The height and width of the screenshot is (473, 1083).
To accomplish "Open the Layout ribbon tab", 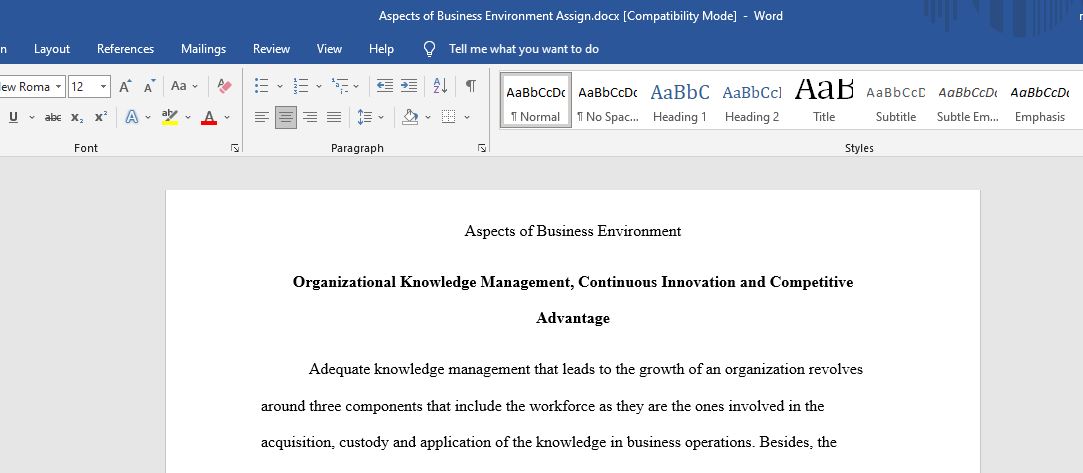I will [52, 49].
